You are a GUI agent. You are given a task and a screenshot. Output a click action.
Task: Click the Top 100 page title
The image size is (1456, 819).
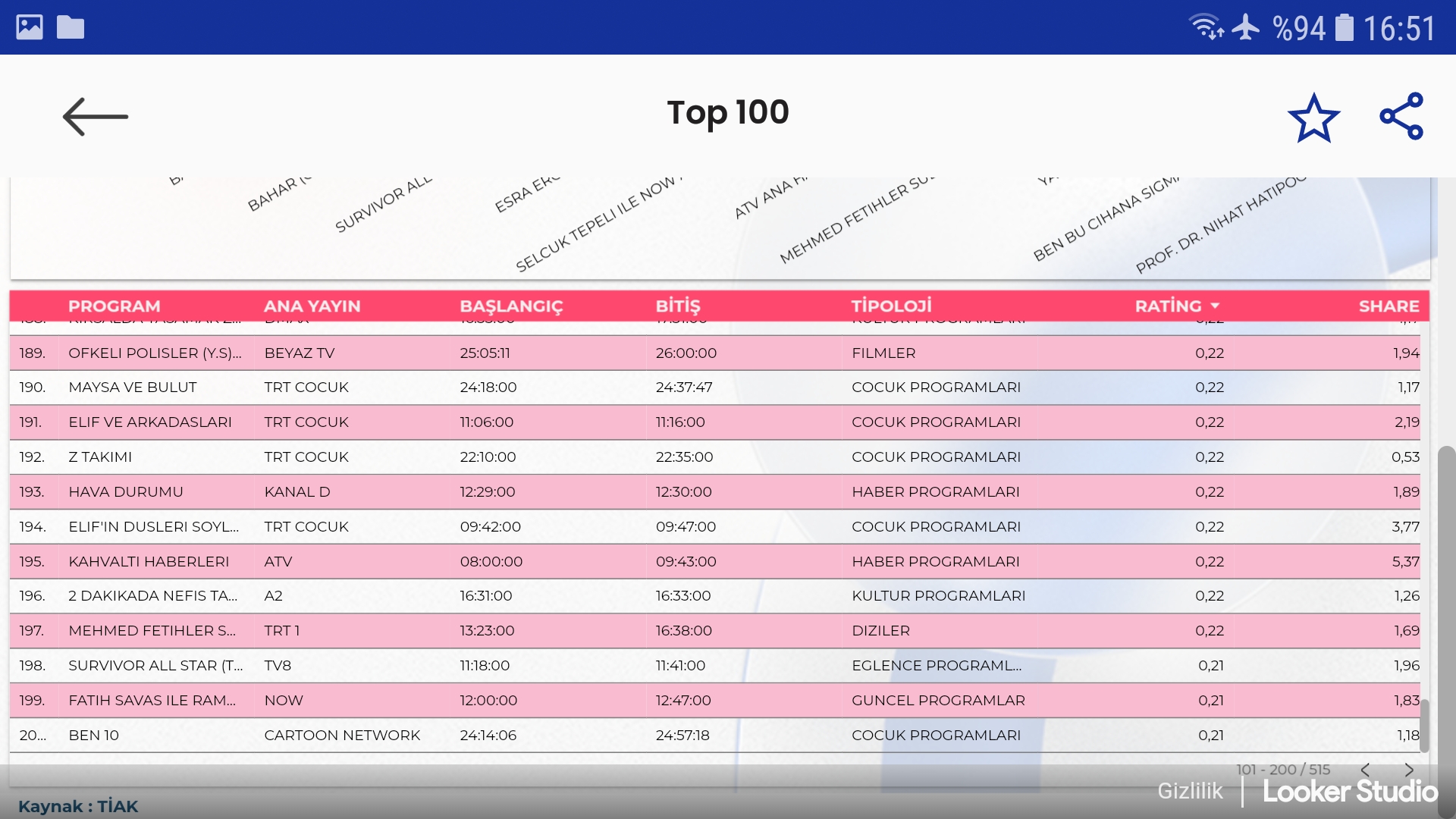click(728, 114)
